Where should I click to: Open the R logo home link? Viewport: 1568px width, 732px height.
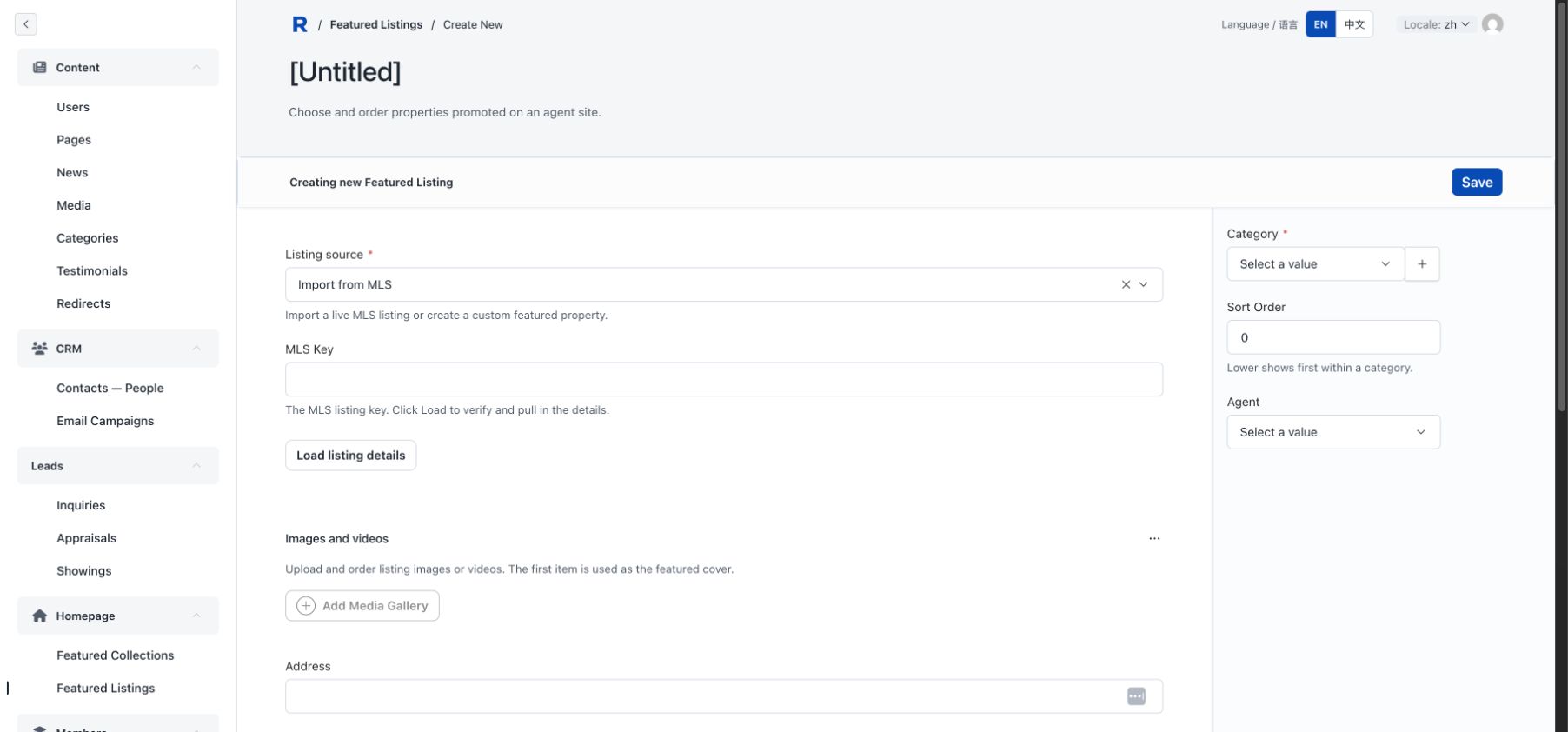[300, 24]
